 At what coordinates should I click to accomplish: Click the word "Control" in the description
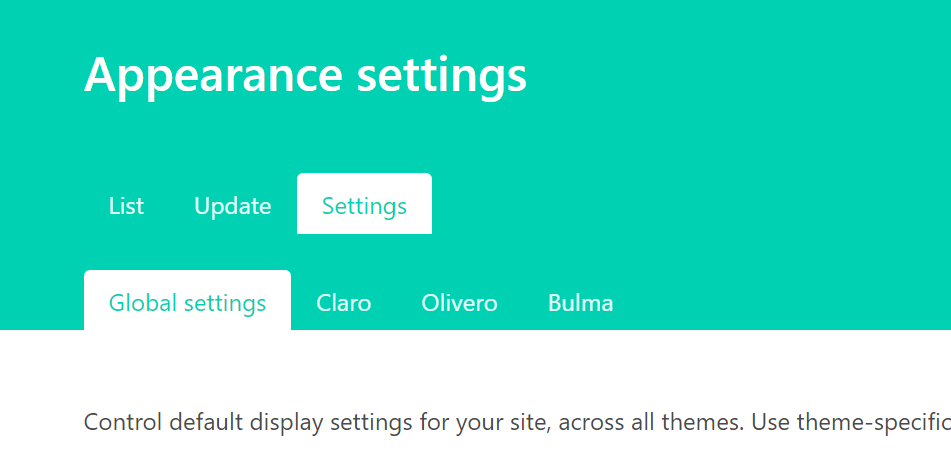pyautogui.click(x=118, y=422)
